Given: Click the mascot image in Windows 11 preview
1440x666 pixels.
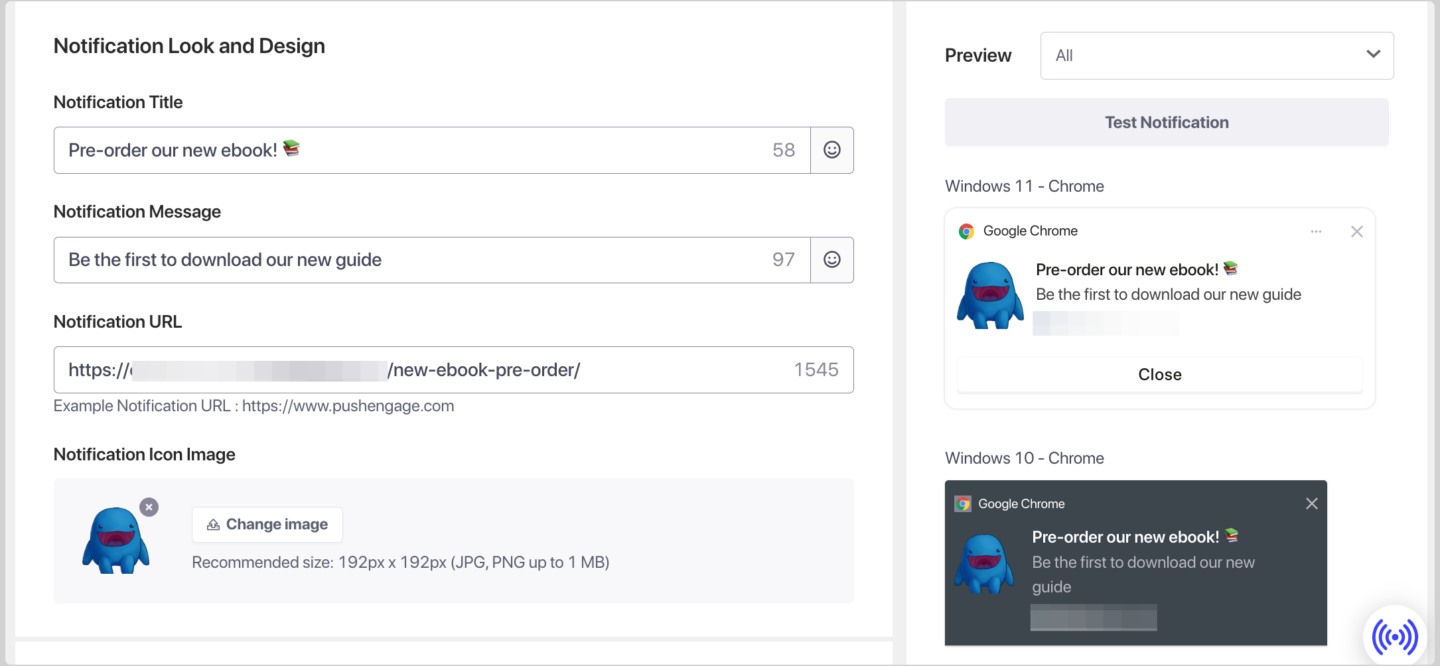Looking at the screenshot, I should pos(990,294).
